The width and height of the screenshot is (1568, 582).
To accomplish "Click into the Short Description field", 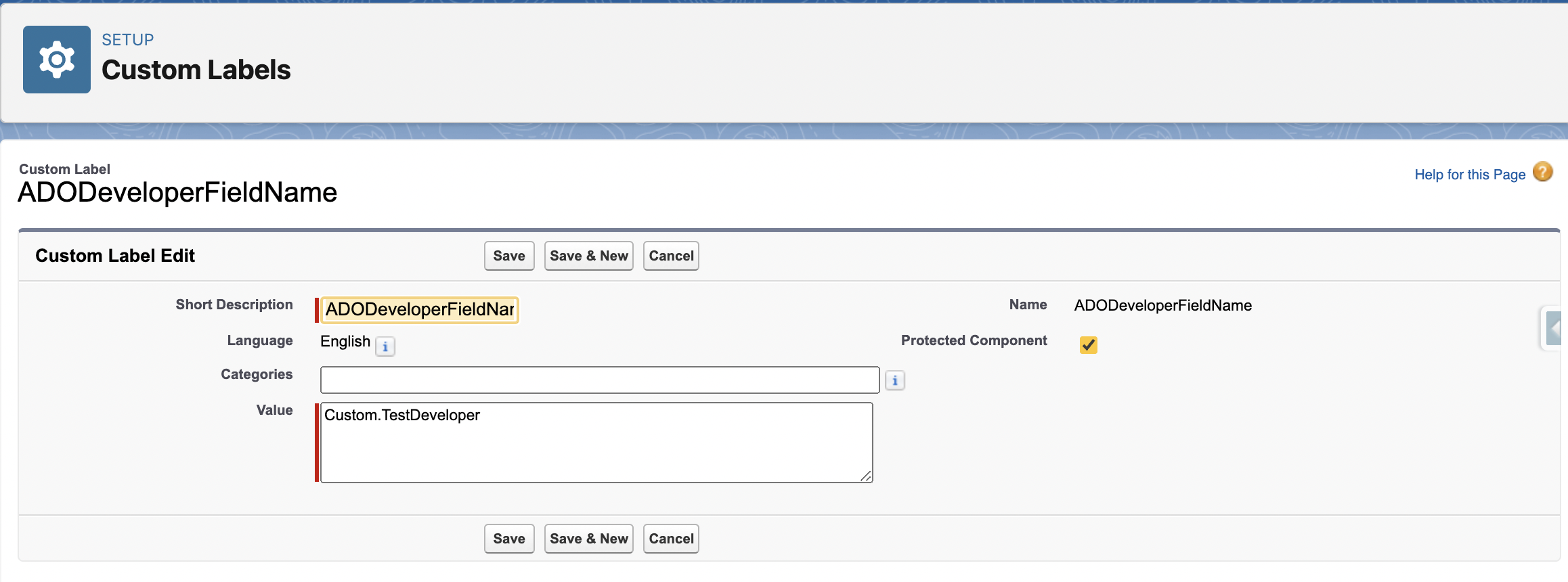I will click(420, 310).
